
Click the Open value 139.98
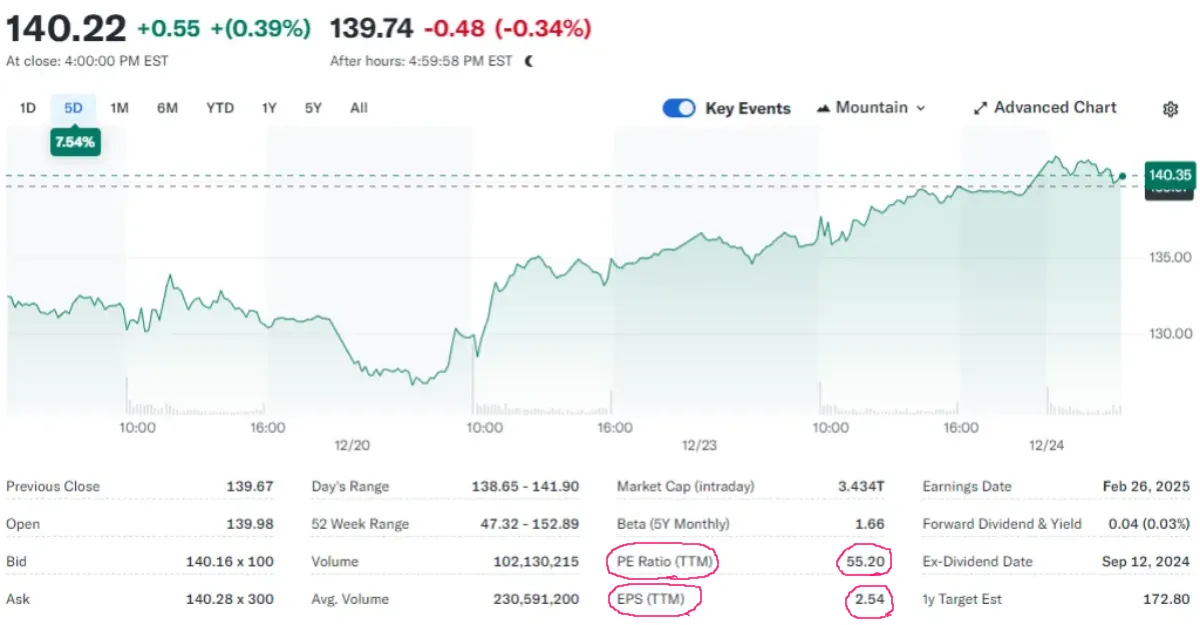(250, 524)
